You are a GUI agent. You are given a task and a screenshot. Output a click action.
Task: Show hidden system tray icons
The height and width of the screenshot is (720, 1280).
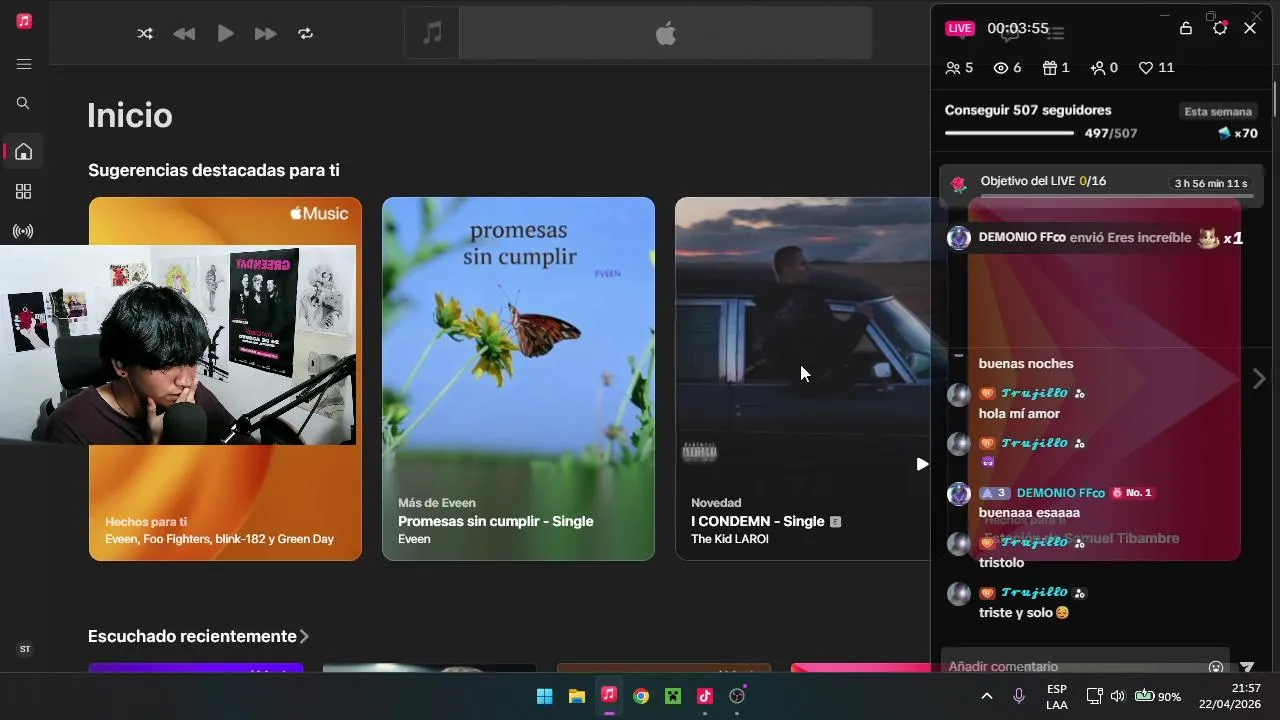click(x=987, y=696)
